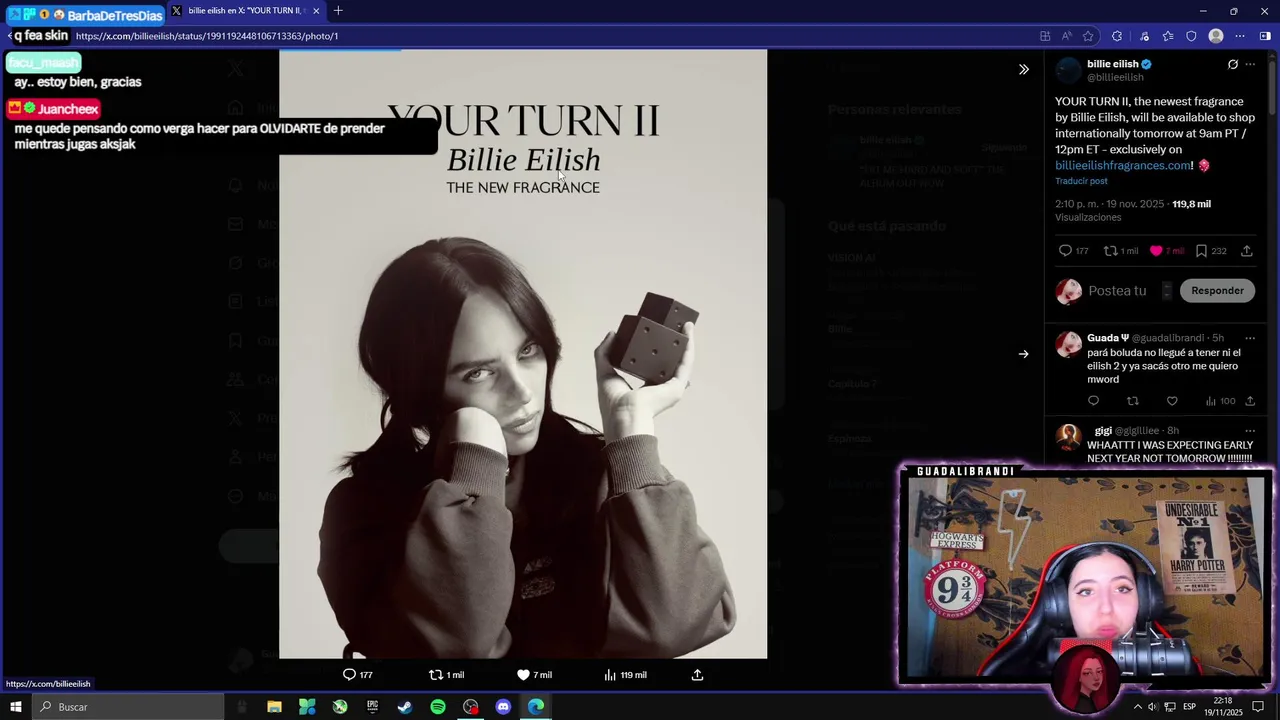1280x720 pixels.
Task: Click the post timestamp '2:10 p. m. · 19 nov. 2025'
Action: pos(1110,204)
